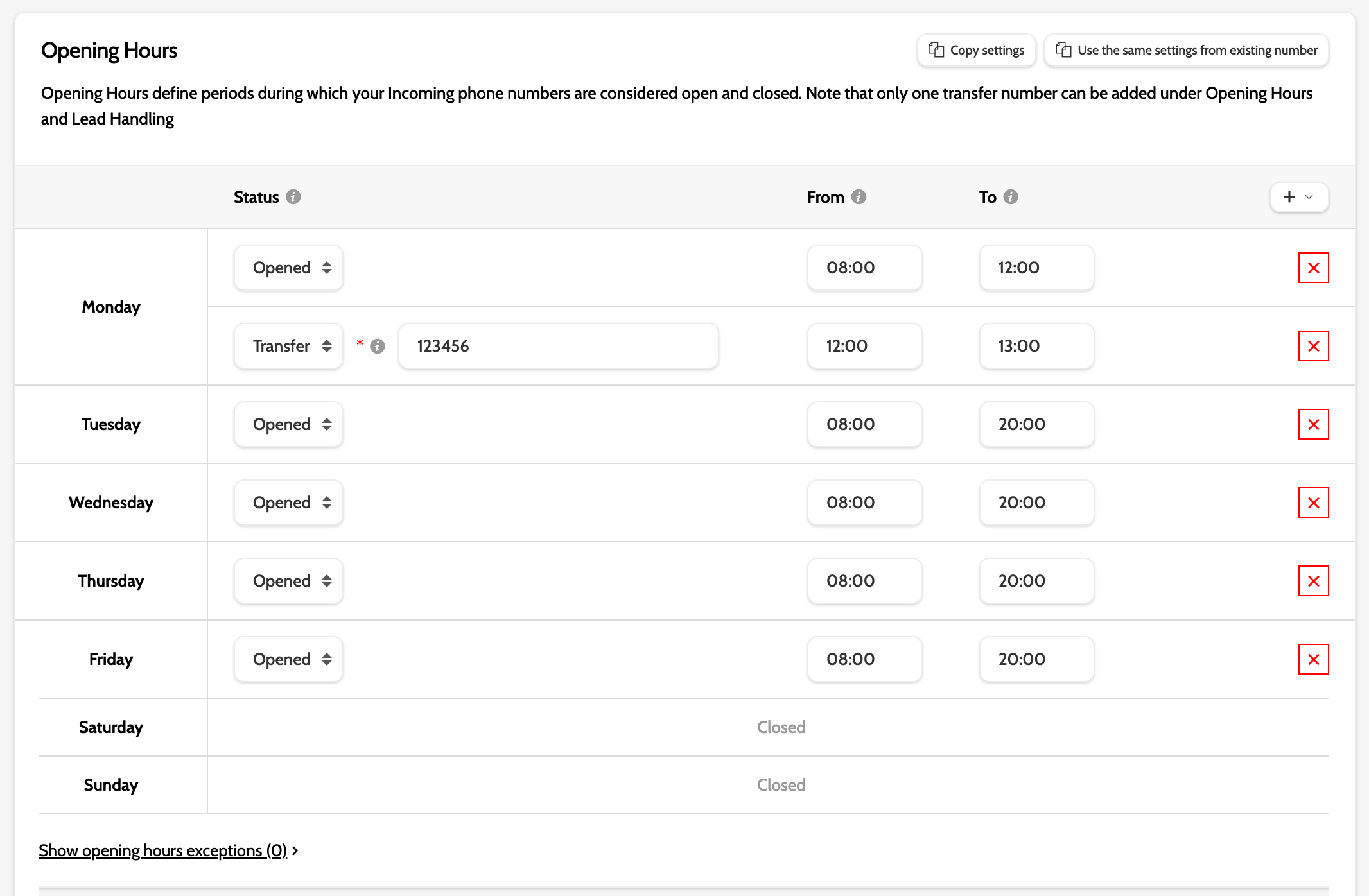Screen dimensions: 1369x896
Task: Open Monday Transfer status dropdown
Action: [x=288, y=346]
